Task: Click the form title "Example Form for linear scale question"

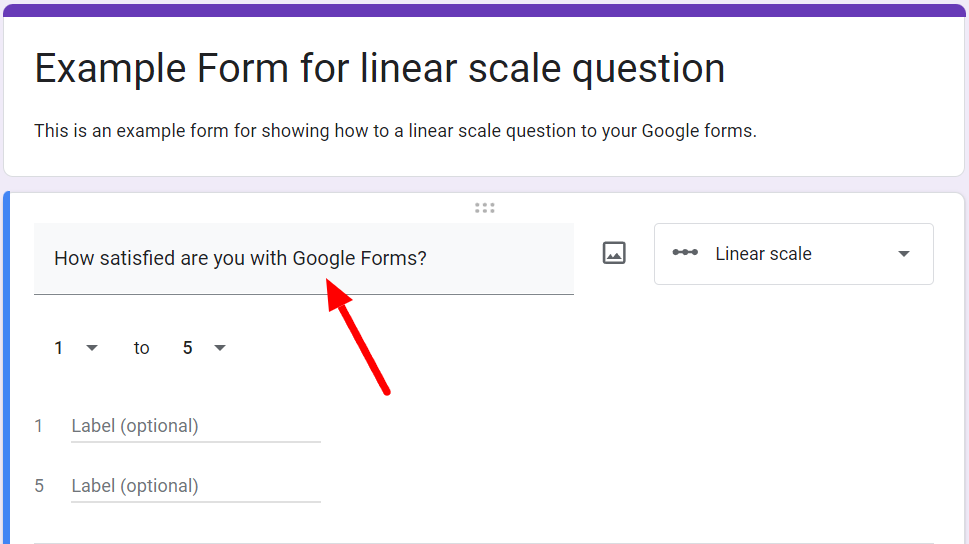Action: tap(380, 69)
